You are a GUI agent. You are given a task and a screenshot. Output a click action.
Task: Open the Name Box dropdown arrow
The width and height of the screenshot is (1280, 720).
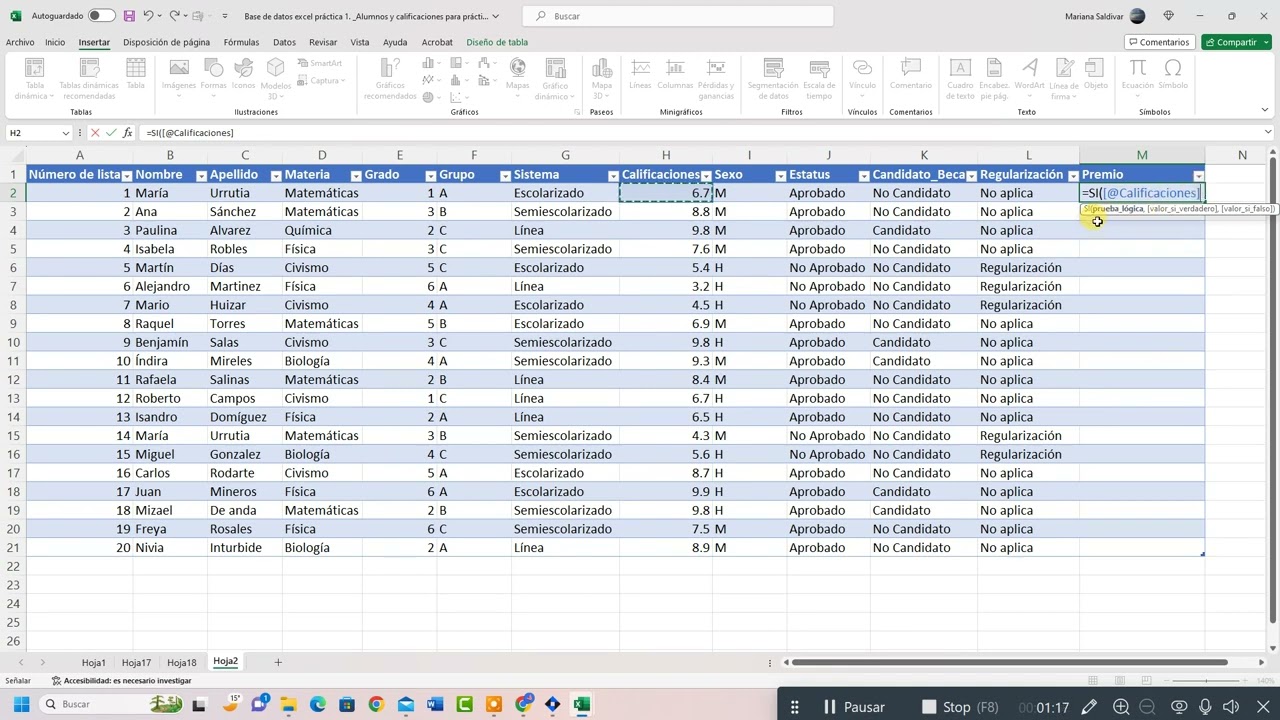(x=66, y=132)
